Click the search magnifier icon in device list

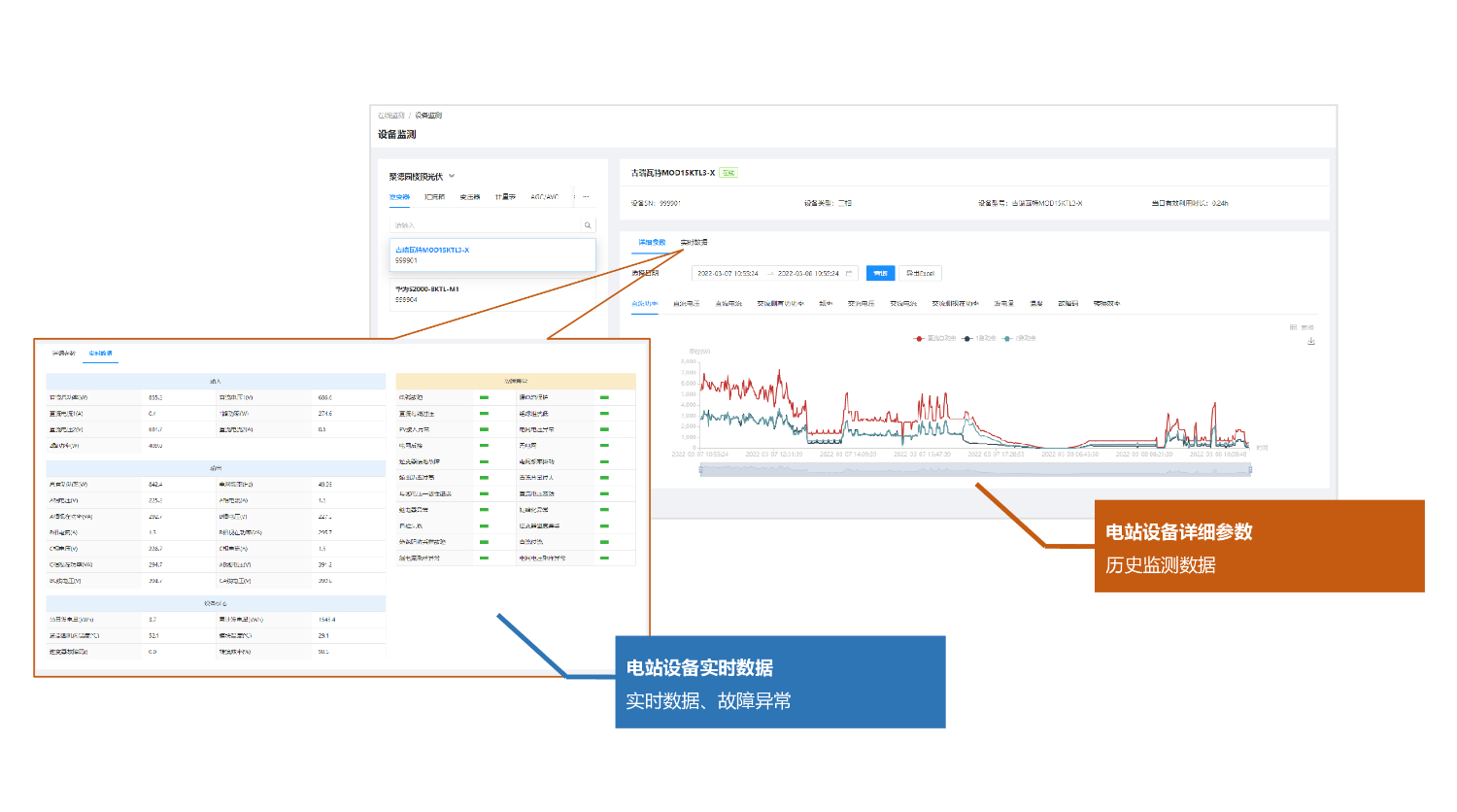[x=587, y=225]
